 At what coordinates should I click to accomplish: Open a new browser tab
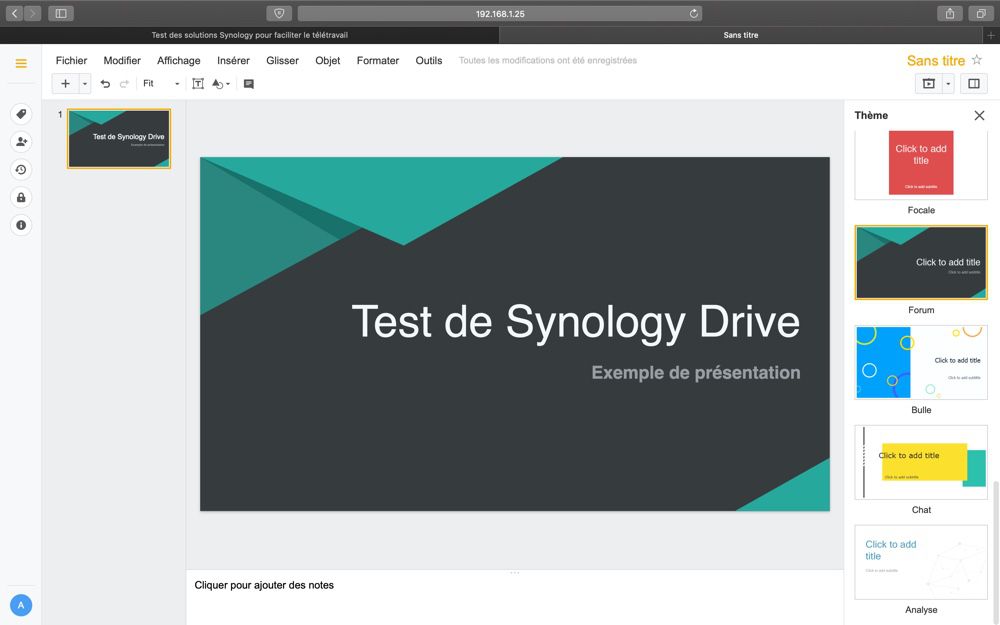click(991, 35)
